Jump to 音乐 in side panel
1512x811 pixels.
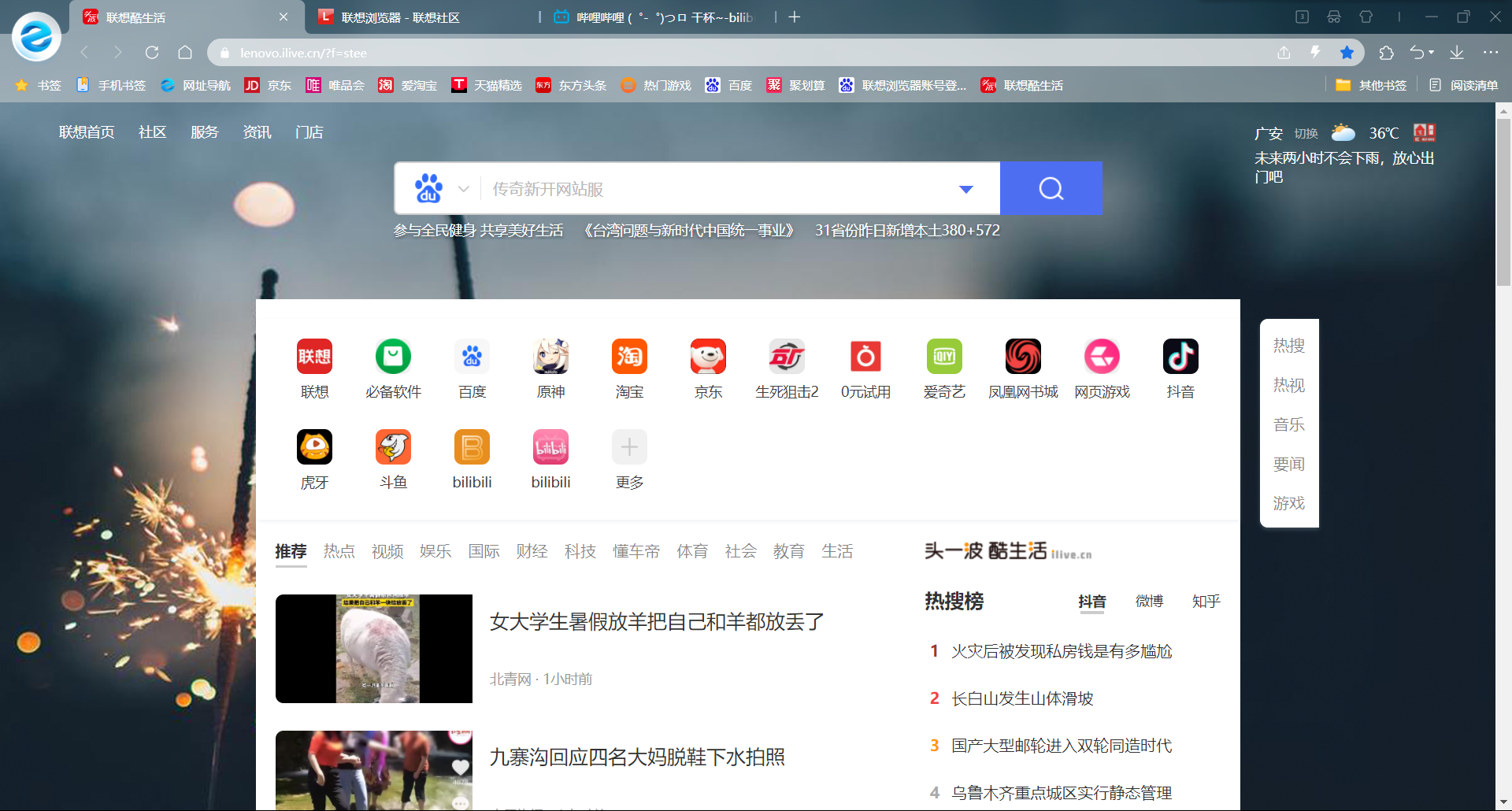pos(1289,424)
